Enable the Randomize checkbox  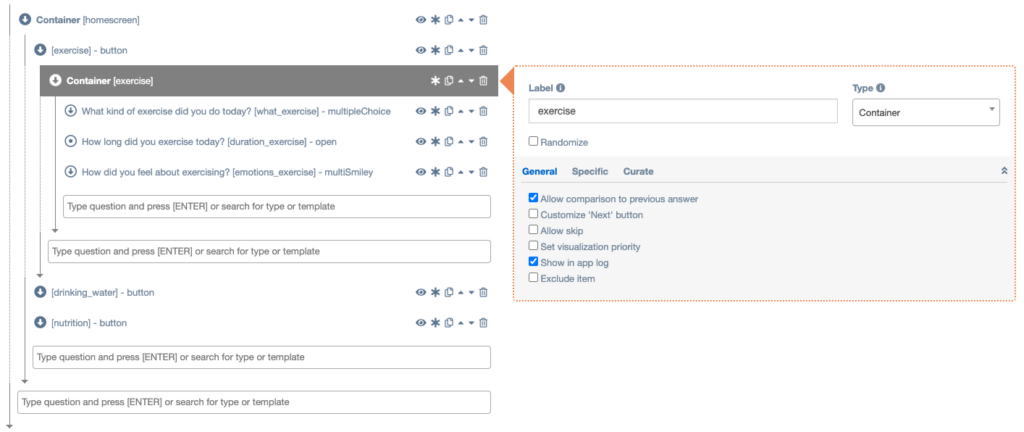click(x=534, y=142)
